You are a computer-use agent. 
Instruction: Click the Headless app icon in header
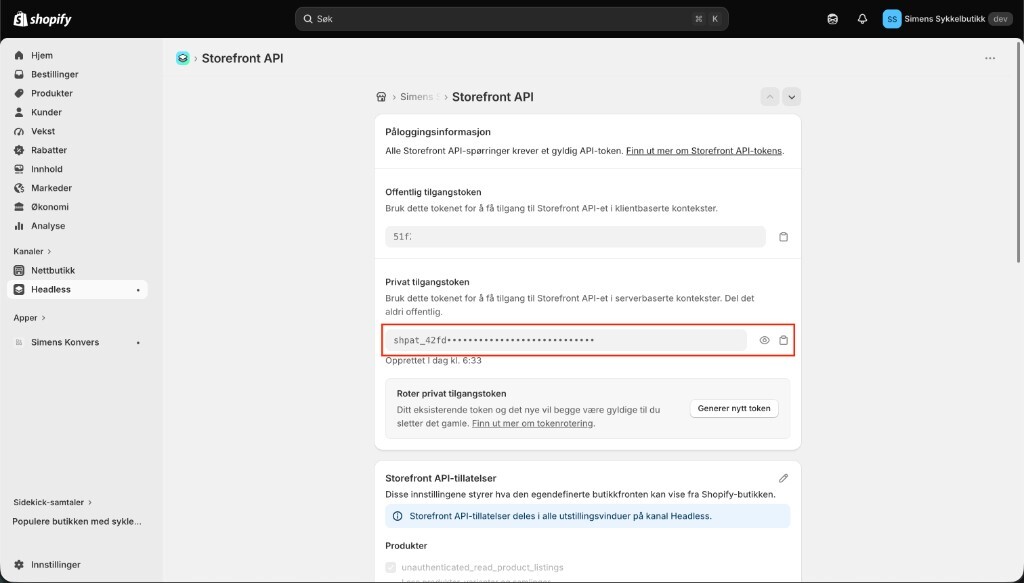(x=183, y=58)
